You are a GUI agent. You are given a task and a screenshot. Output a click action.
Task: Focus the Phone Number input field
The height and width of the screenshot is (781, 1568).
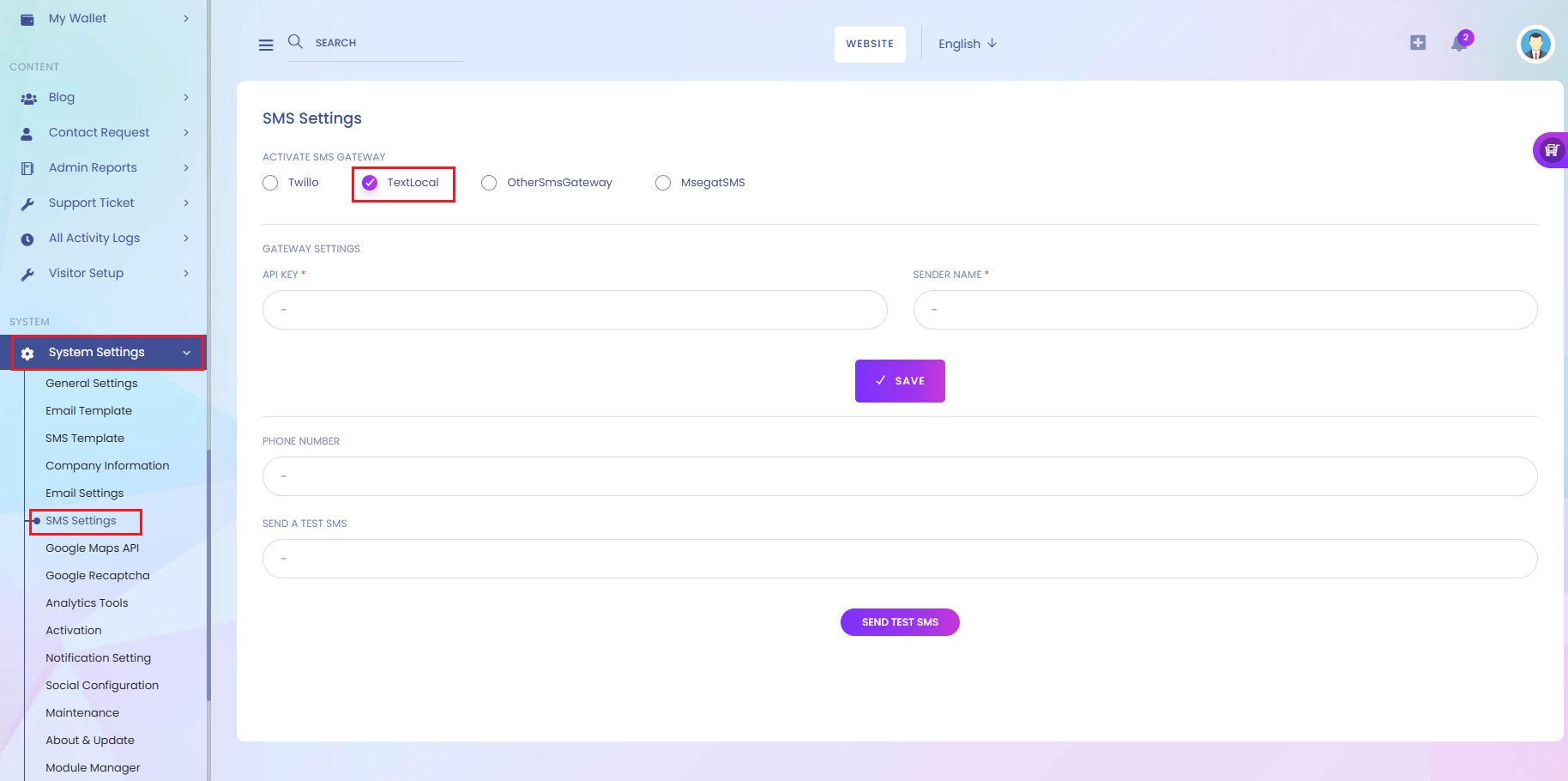click(x=900, y=476)
